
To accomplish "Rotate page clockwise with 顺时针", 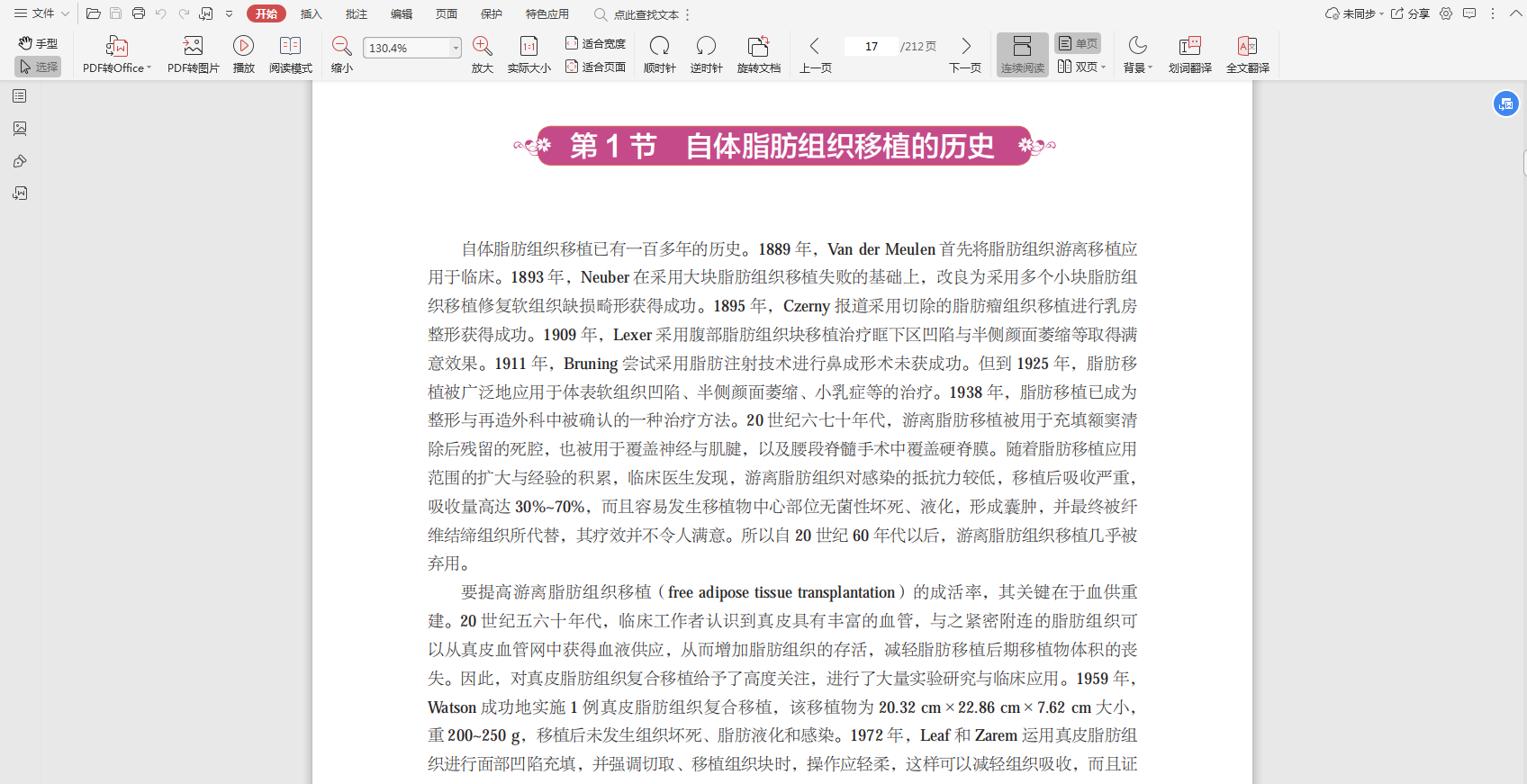I will pyautogui.click(x=660, y=55).
